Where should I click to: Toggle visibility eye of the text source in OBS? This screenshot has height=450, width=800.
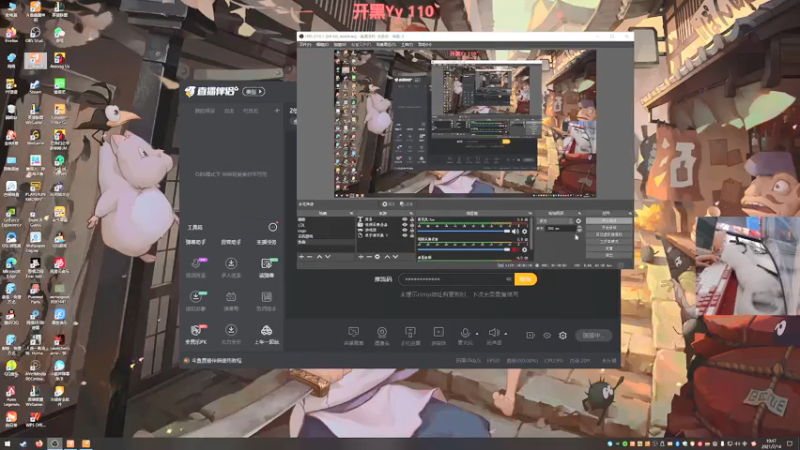(x=405, y=219)
